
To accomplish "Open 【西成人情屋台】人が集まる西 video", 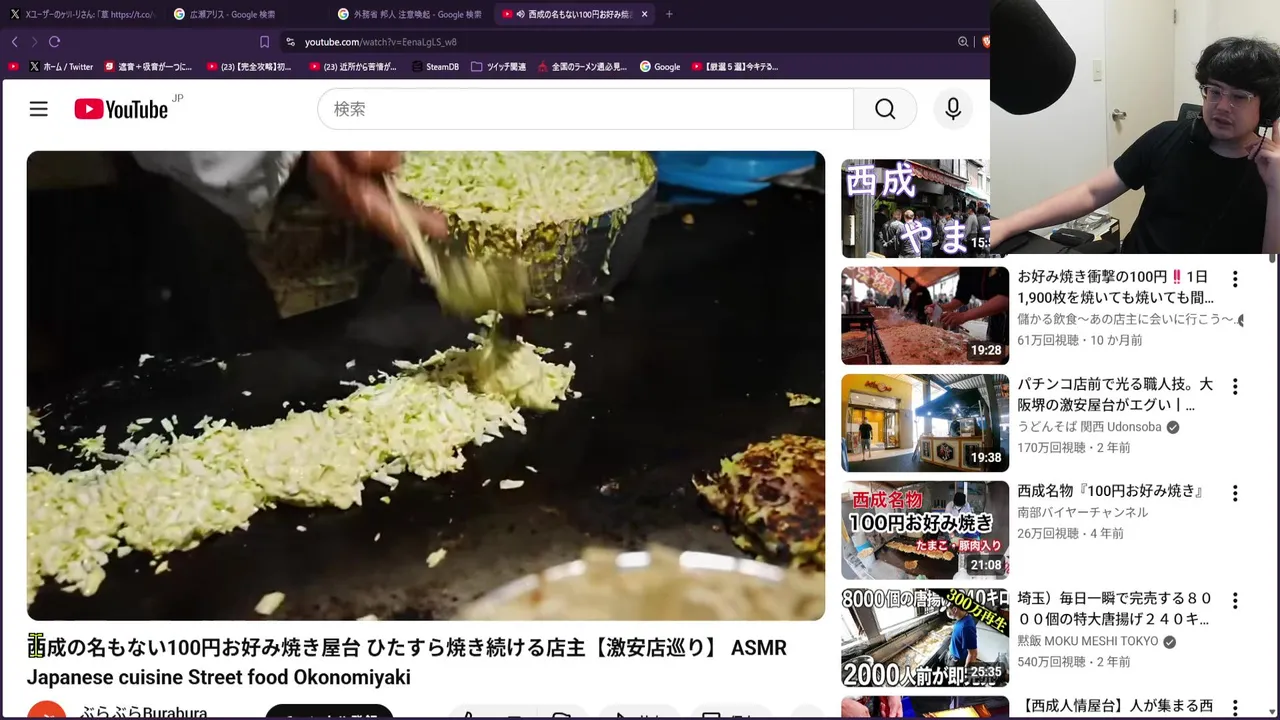I will coord(1115,707).
